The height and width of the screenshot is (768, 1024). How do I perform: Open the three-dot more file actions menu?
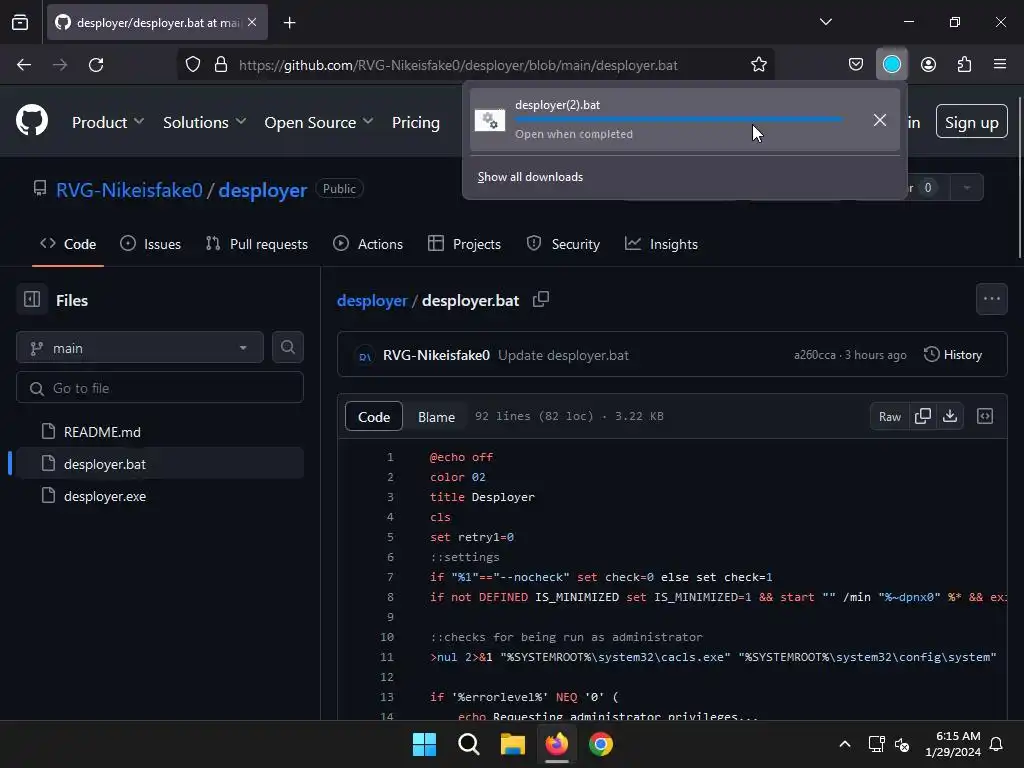[991, 299]
